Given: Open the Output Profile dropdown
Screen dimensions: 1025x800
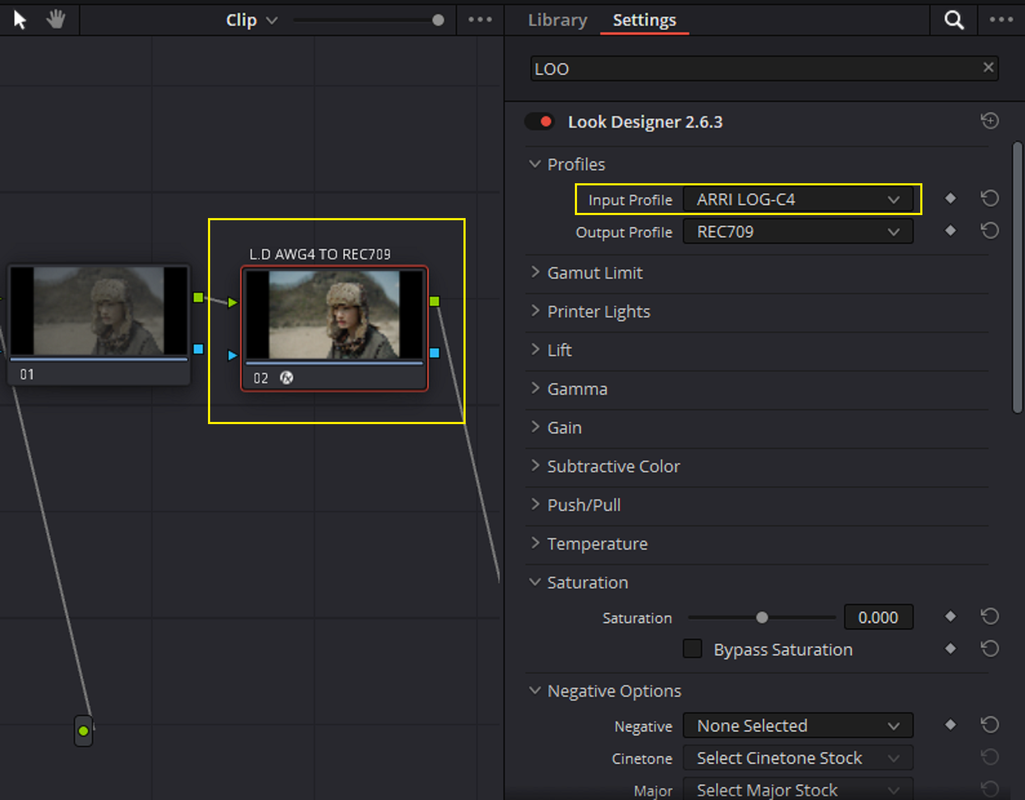Looking at the screenshot, I should [798, 232].
